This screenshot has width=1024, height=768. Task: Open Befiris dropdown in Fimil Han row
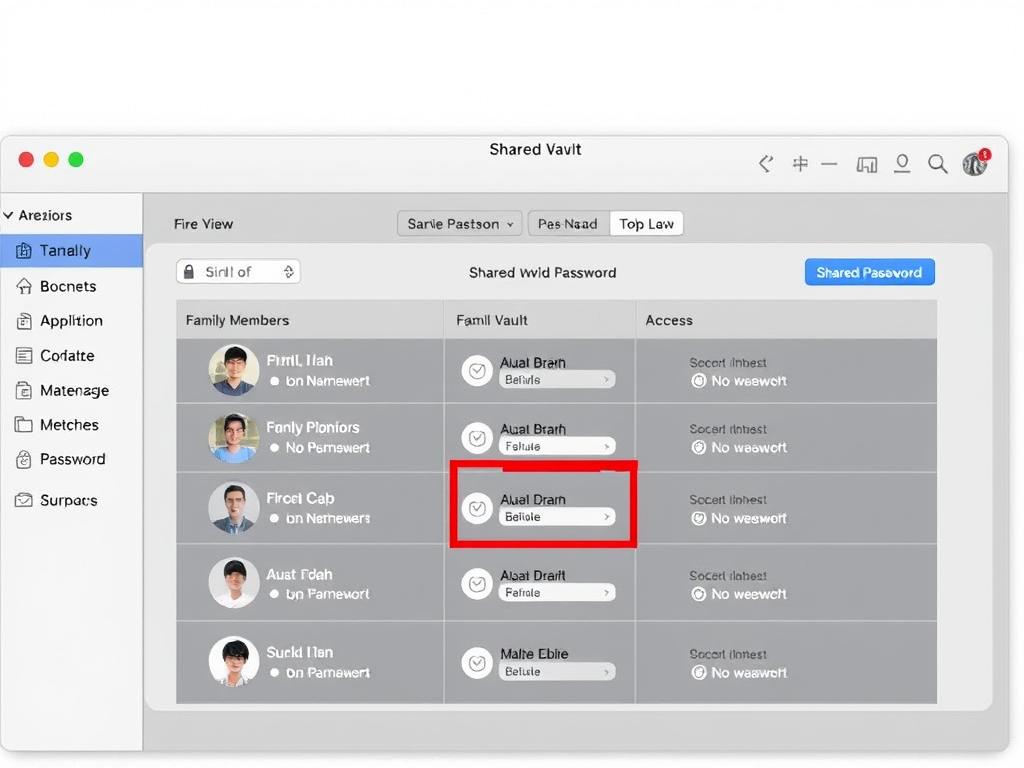click(557, 379)
